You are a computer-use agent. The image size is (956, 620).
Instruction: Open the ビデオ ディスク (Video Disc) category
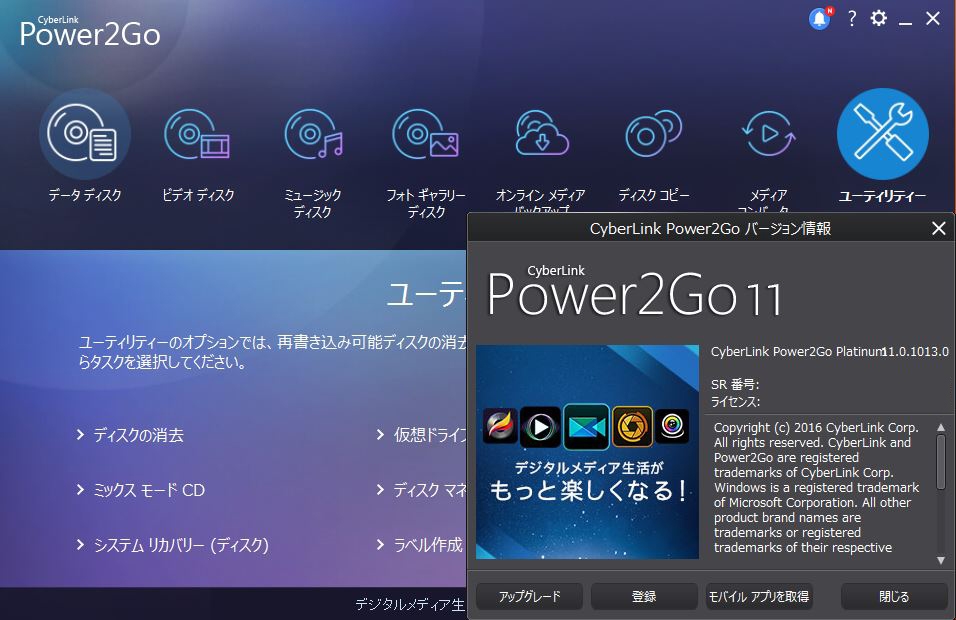197,134
